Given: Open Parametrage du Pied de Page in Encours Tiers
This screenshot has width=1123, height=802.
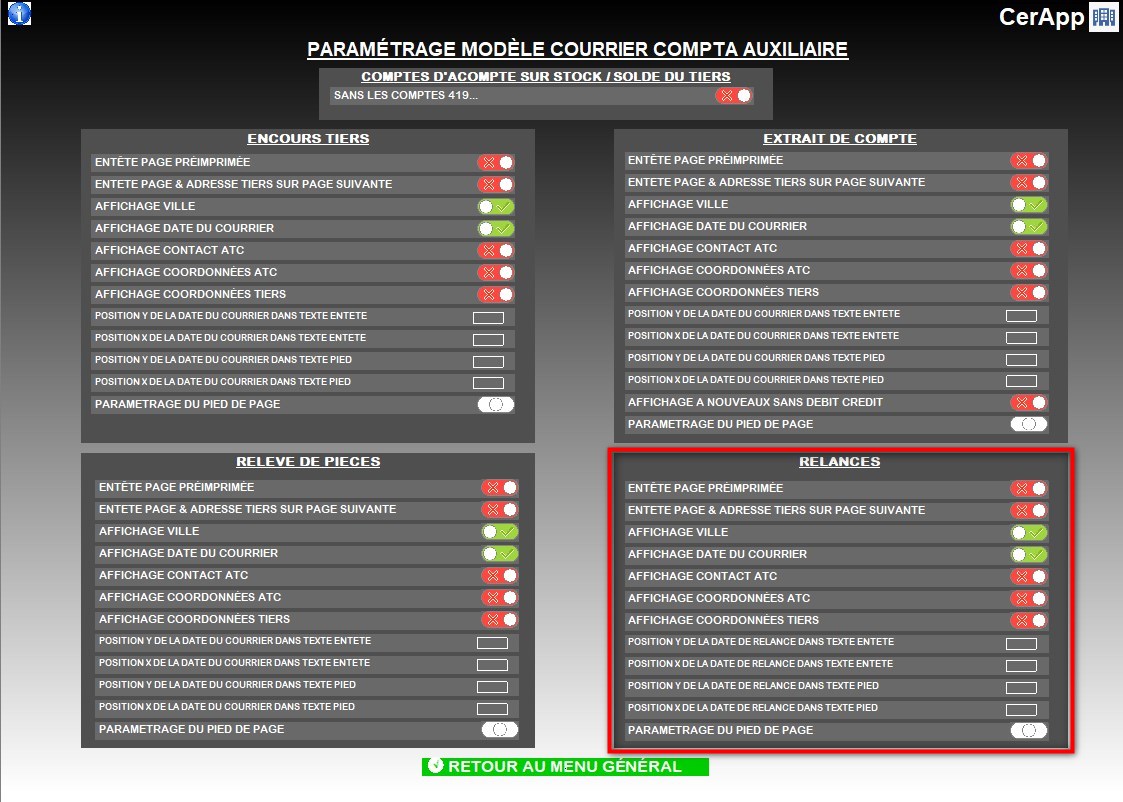Looking at the screenshot, I should pyautogui.click(x=496, y=404).
